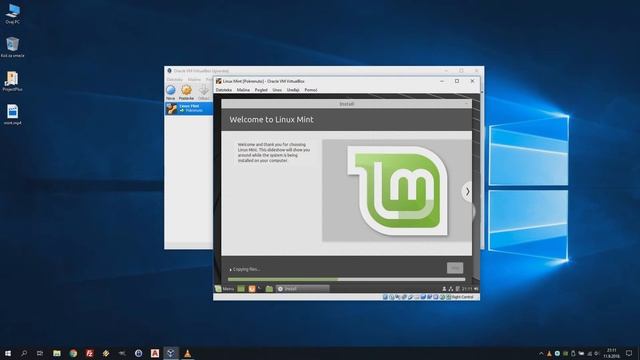Open the Ovaj PC desktop icon
This screenshot has width=640, height=360.
(13, 14)
